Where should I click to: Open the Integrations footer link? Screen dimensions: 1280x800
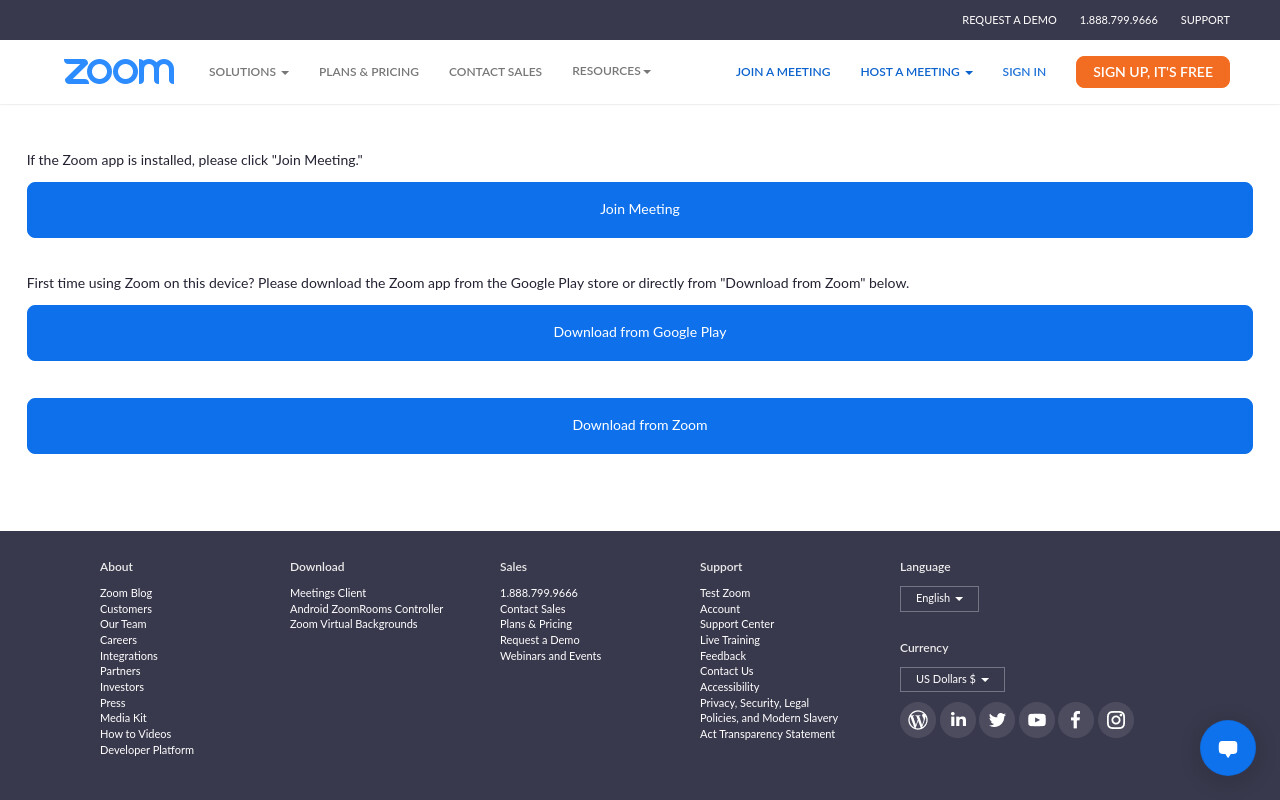coord(129,656)
